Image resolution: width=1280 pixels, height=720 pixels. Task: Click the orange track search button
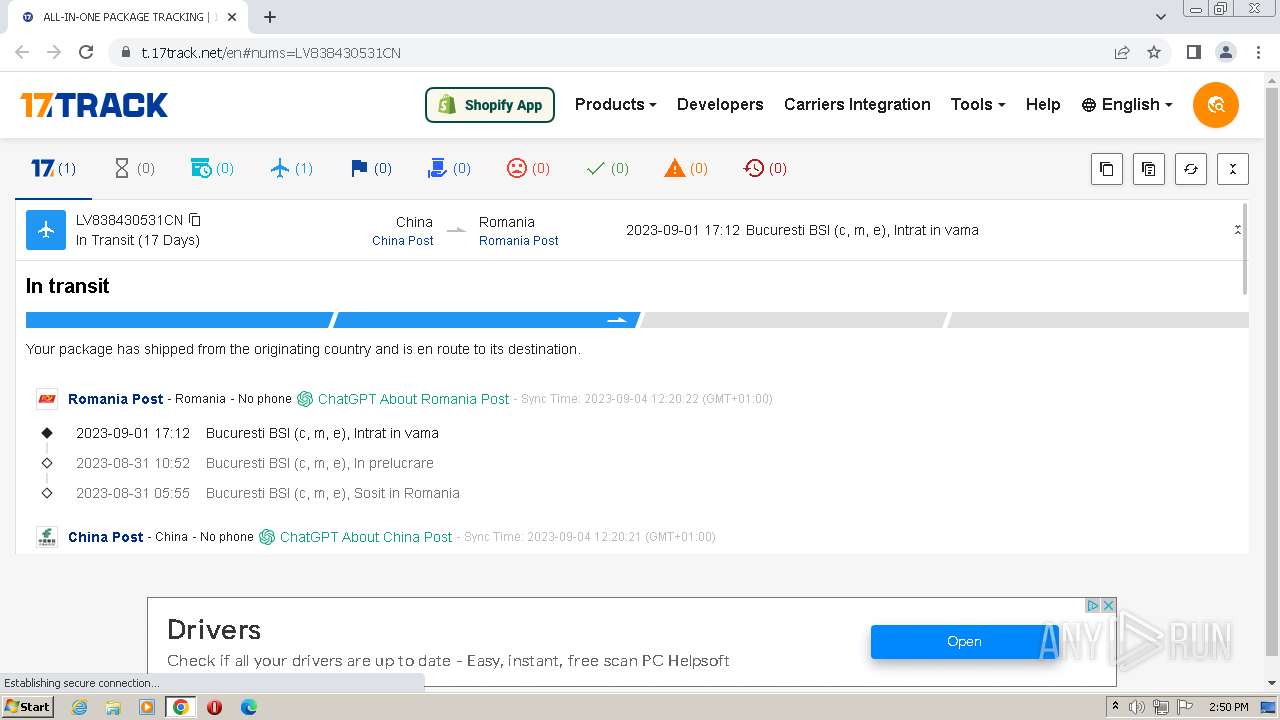coord(1216,105)
